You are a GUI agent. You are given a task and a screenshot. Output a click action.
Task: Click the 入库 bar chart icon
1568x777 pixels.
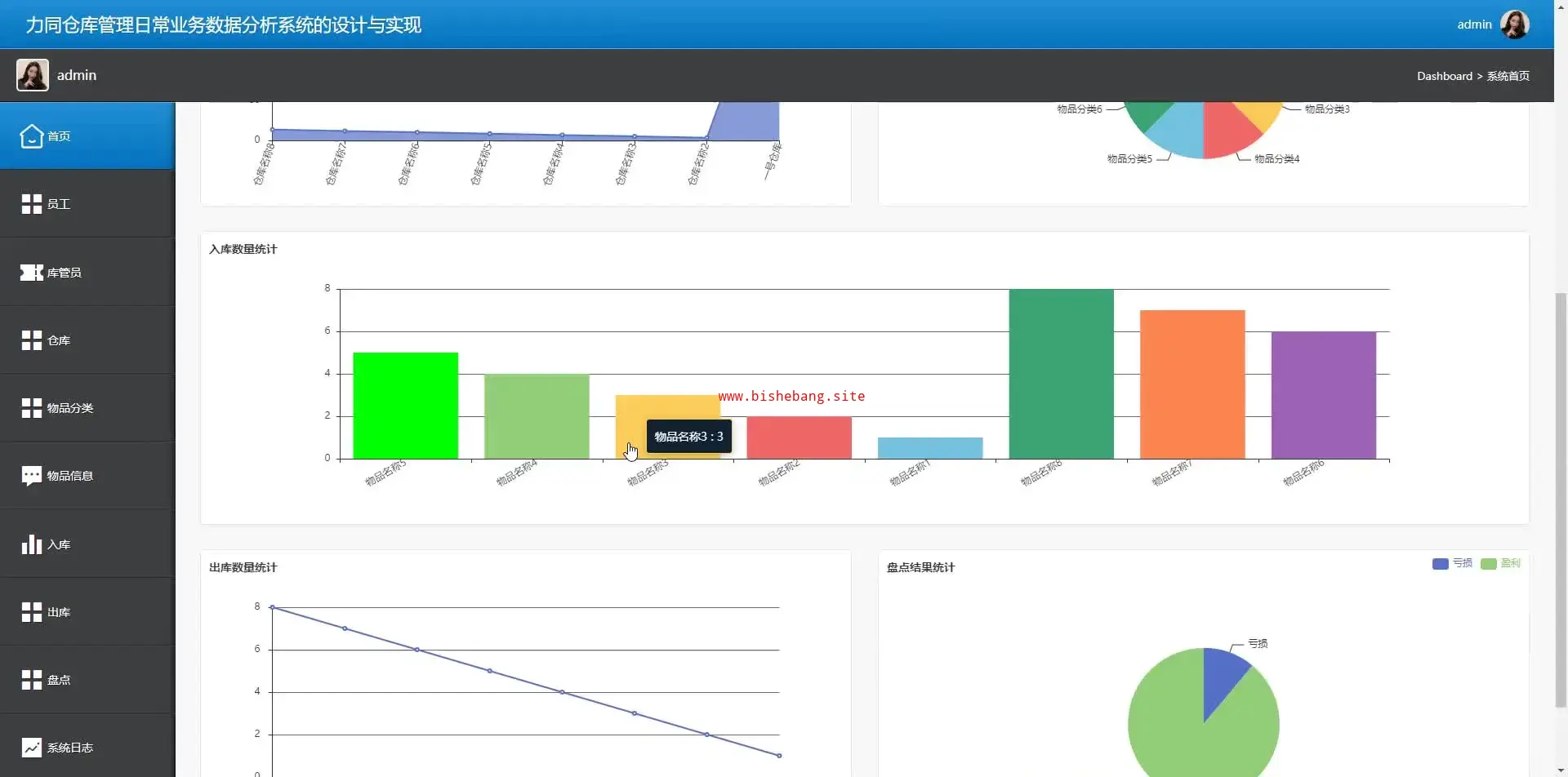(x=31, y=544)
